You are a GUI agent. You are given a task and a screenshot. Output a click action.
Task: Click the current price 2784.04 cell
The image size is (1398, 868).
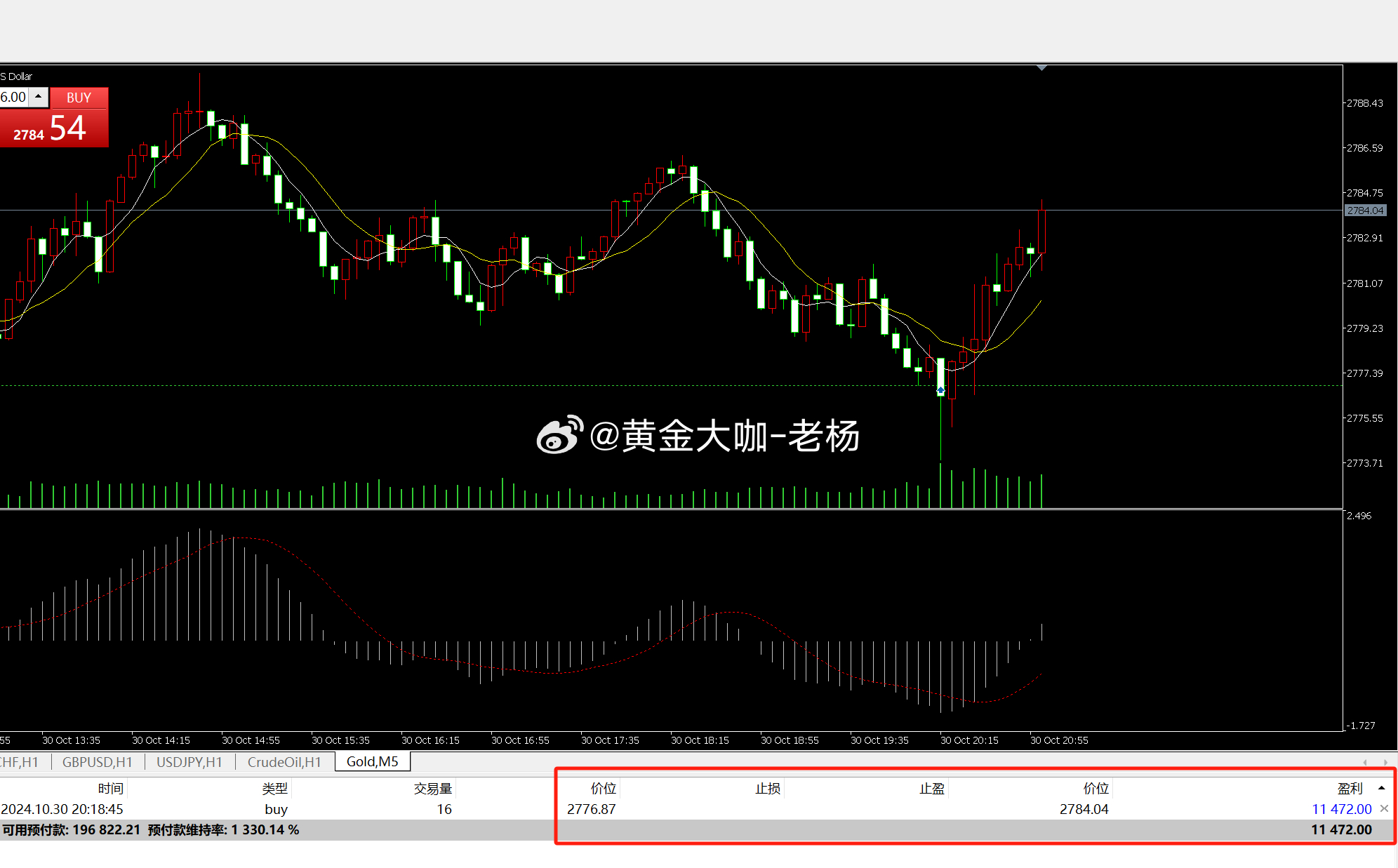(1084, 809)
